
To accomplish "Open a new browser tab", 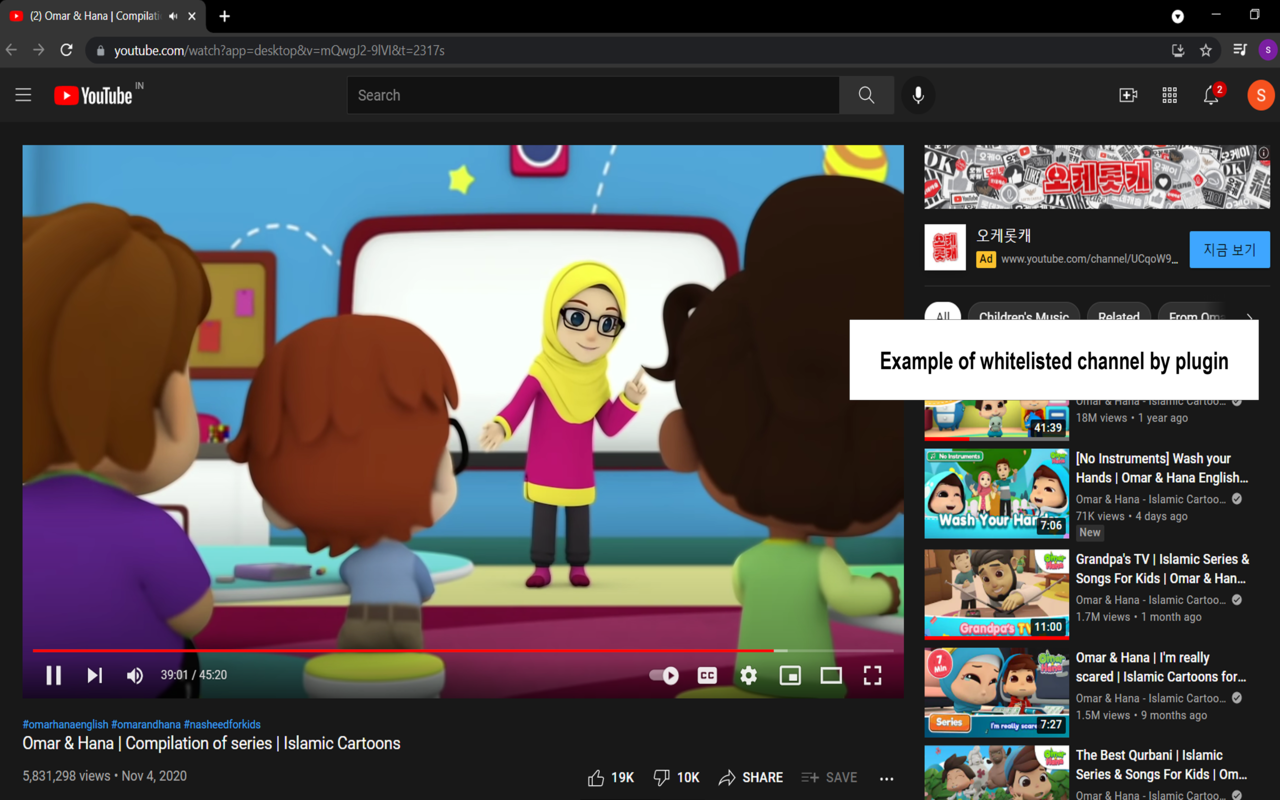I will click(224, 16).
